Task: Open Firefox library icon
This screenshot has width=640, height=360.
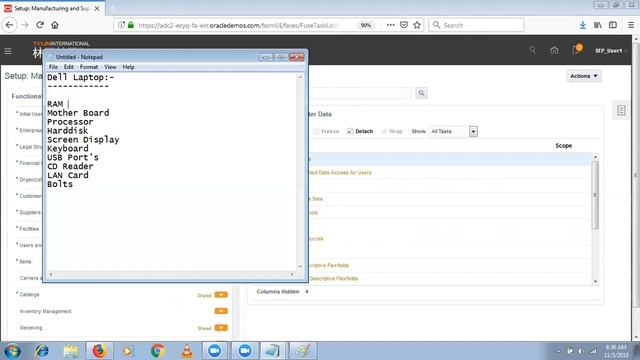Action: 598,25
